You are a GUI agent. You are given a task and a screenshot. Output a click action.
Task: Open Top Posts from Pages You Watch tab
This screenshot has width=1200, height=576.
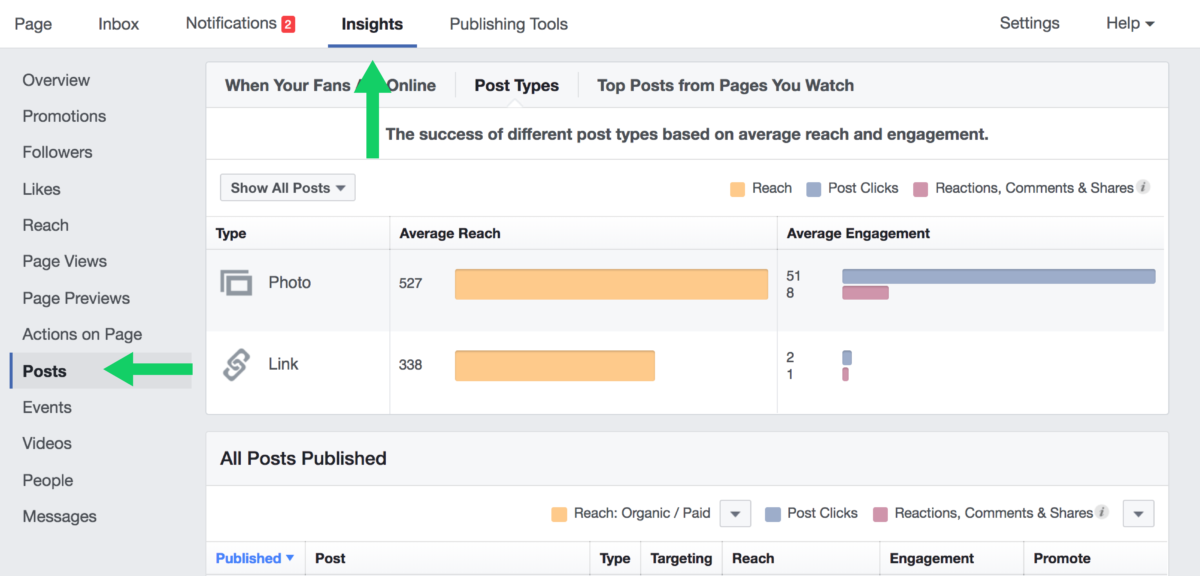point(725,85)
